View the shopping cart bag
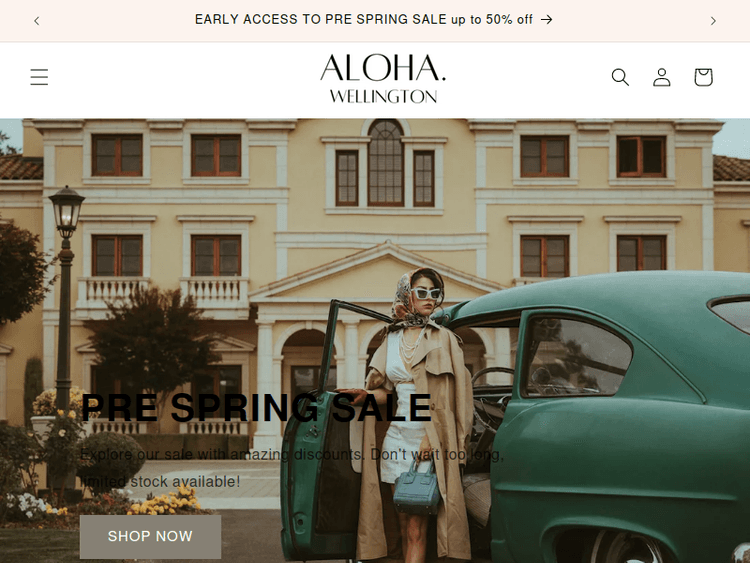Screen dimensions: 750x563 point(704,77)
